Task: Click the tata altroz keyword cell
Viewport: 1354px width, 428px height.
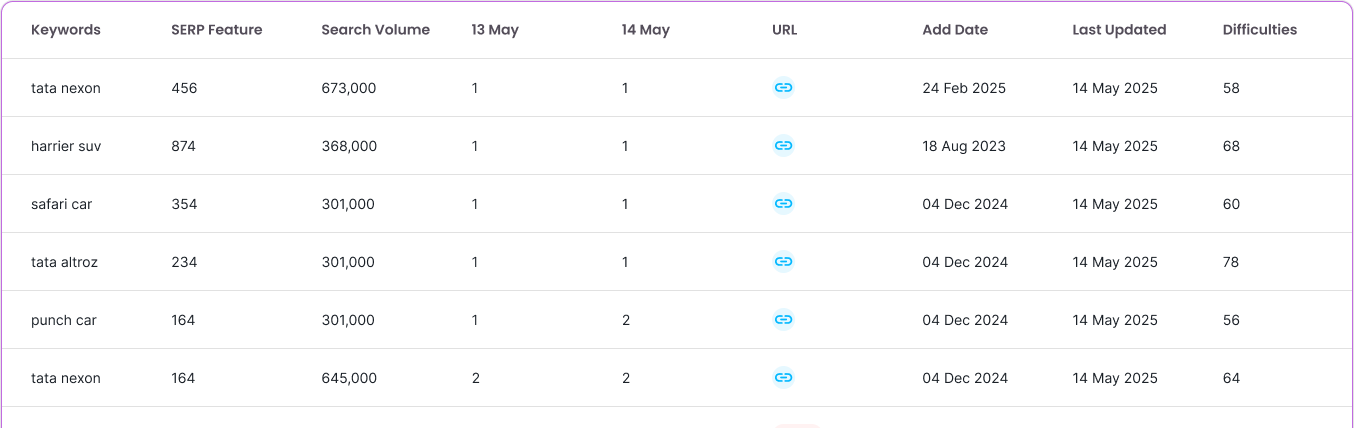Action: pos(64,262)
